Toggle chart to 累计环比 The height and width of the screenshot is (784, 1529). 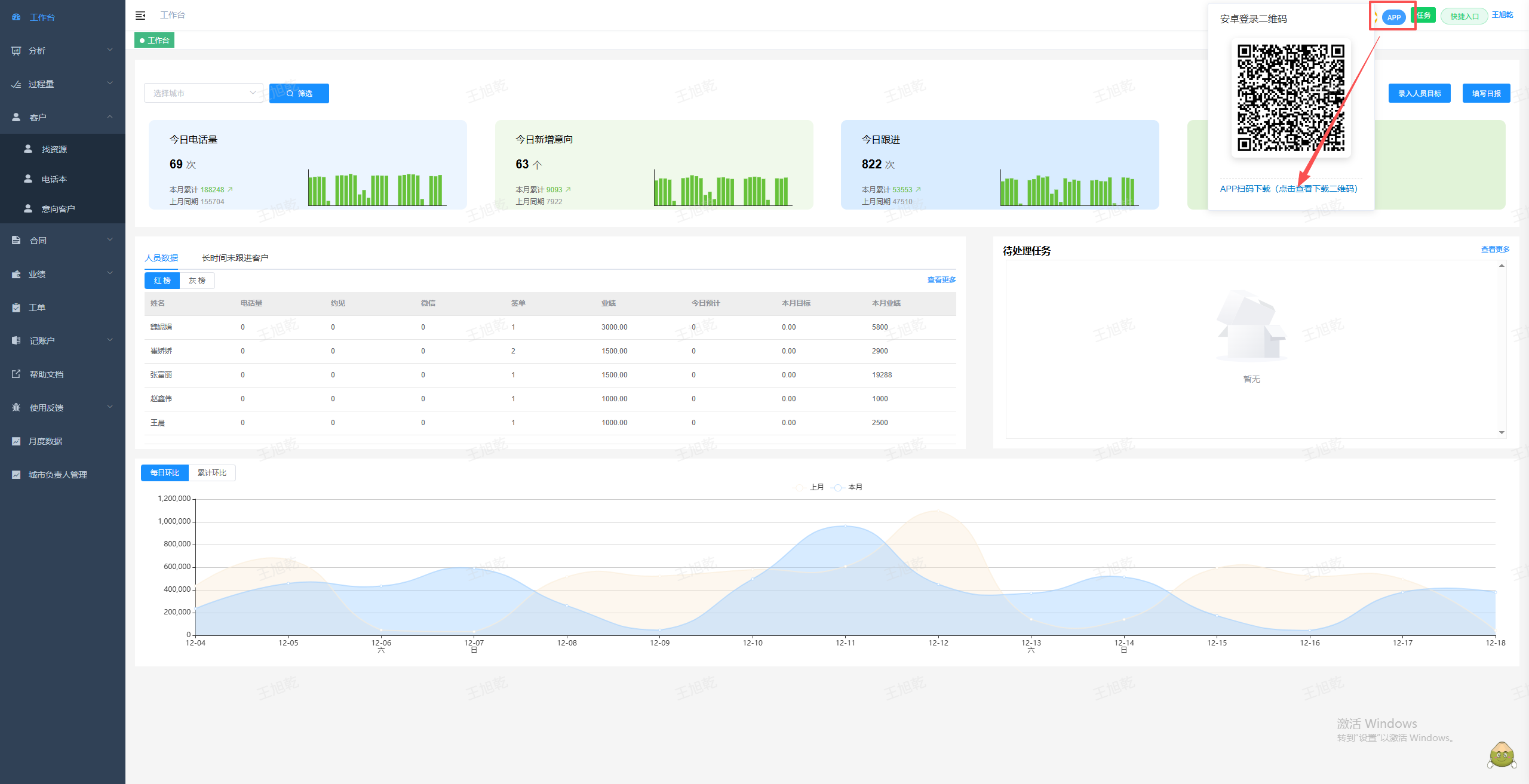212,473
